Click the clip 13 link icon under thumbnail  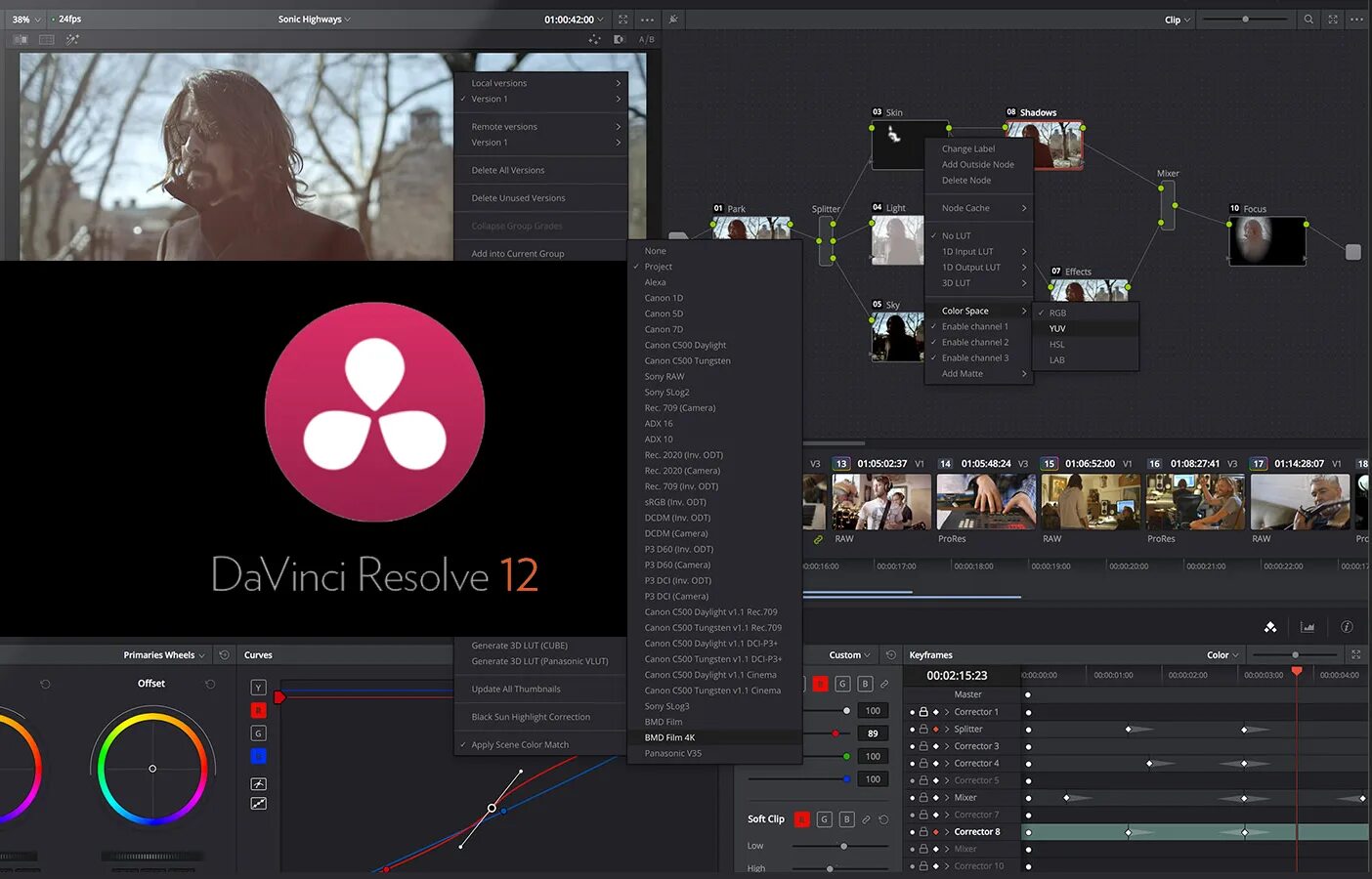[818, 539]
